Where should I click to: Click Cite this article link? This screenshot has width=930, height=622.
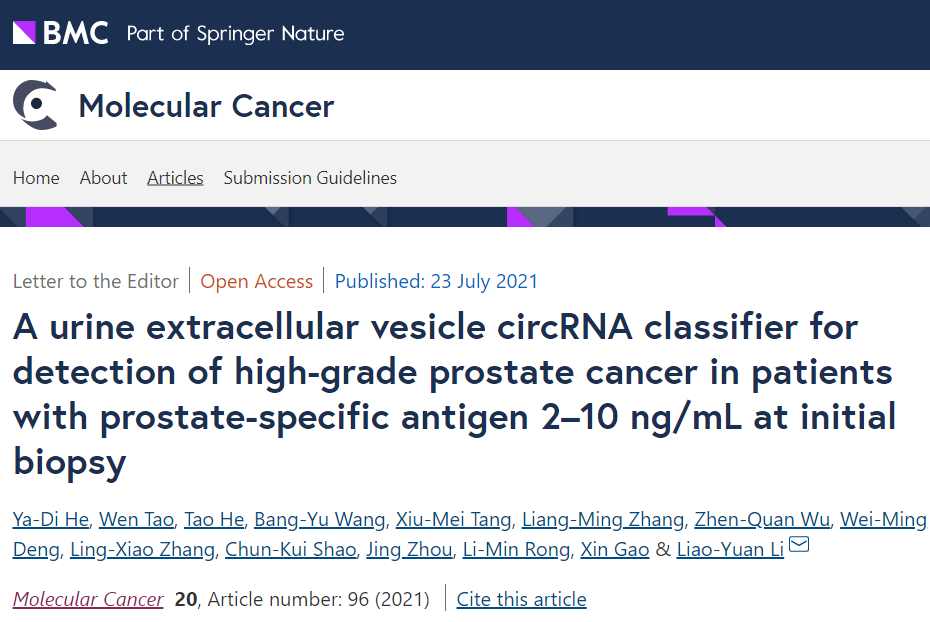521,599
